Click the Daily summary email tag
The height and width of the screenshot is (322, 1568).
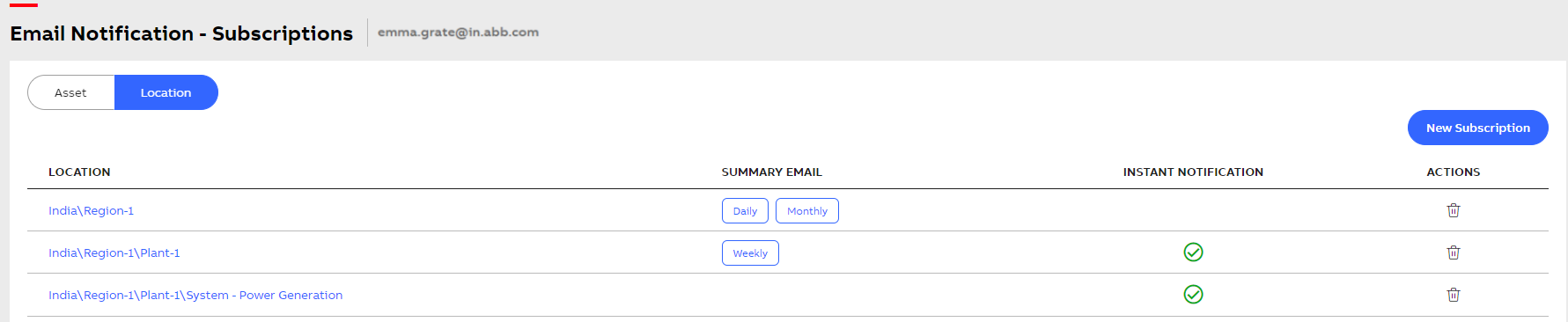click(745, 211)
